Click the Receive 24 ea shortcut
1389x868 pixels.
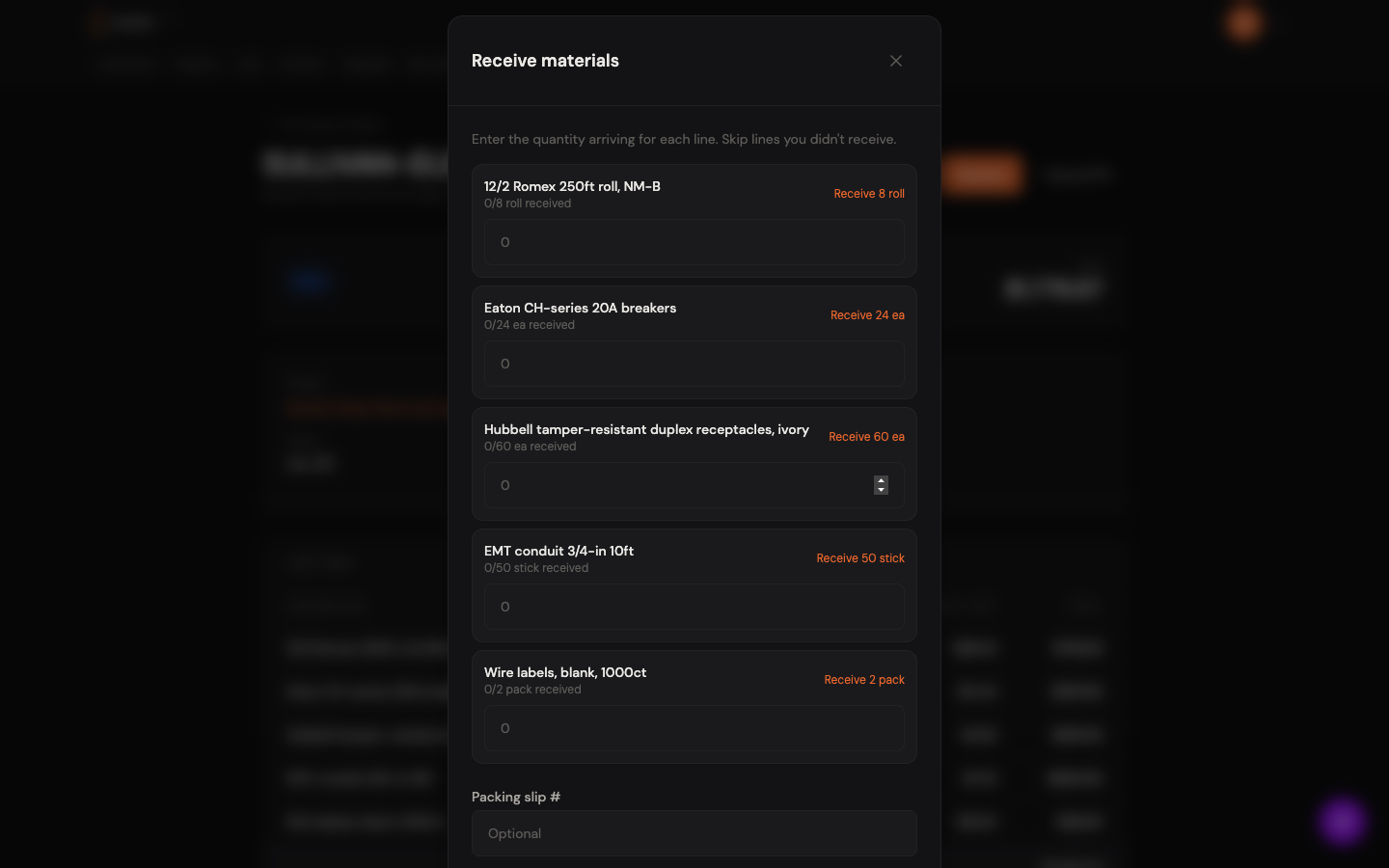867,315
